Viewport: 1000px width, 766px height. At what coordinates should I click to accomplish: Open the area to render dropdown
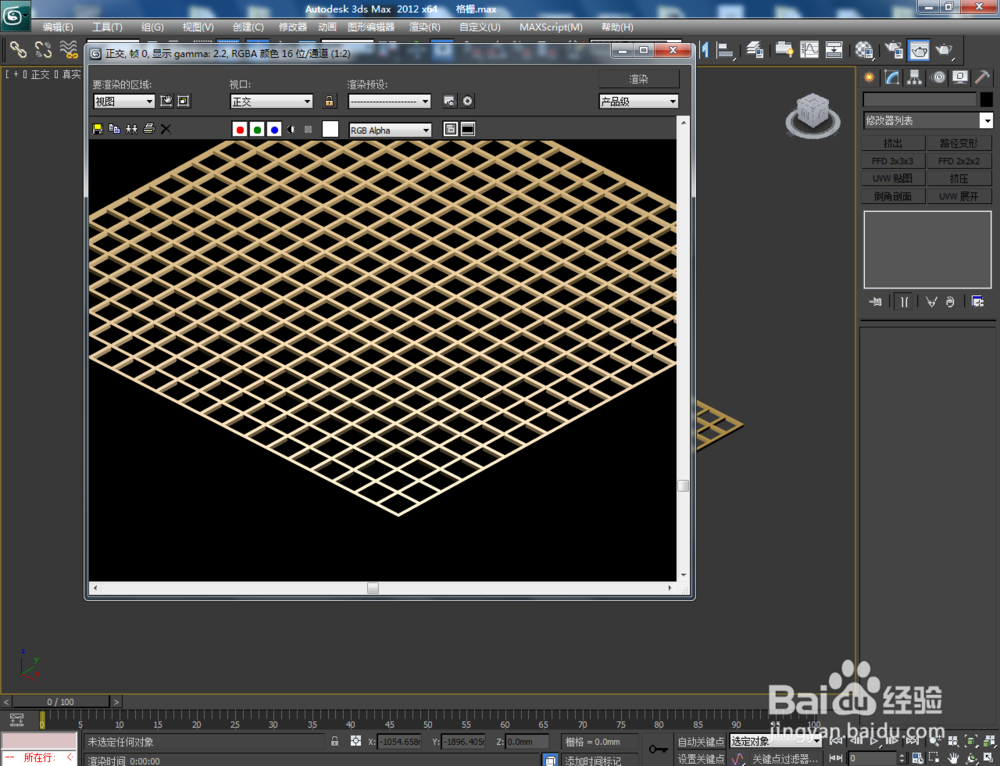click(124, 101)
